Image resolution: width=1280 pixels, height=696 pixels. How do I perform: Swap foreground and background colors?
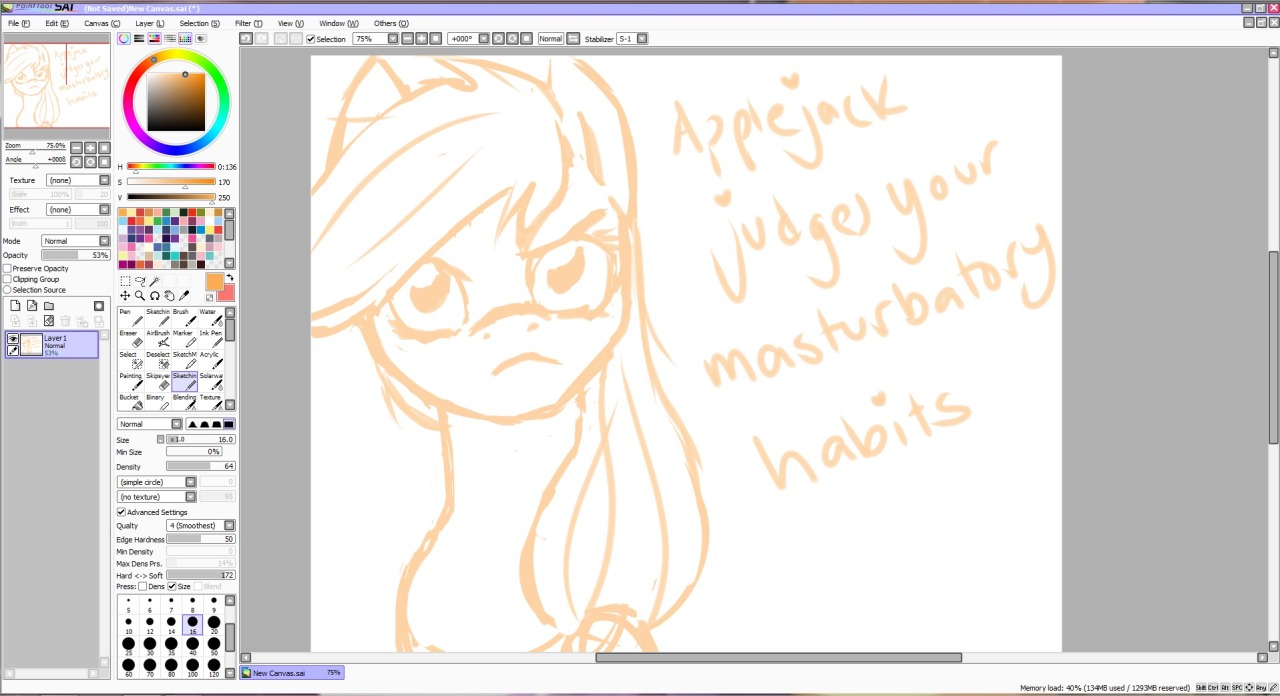[229, 278]
